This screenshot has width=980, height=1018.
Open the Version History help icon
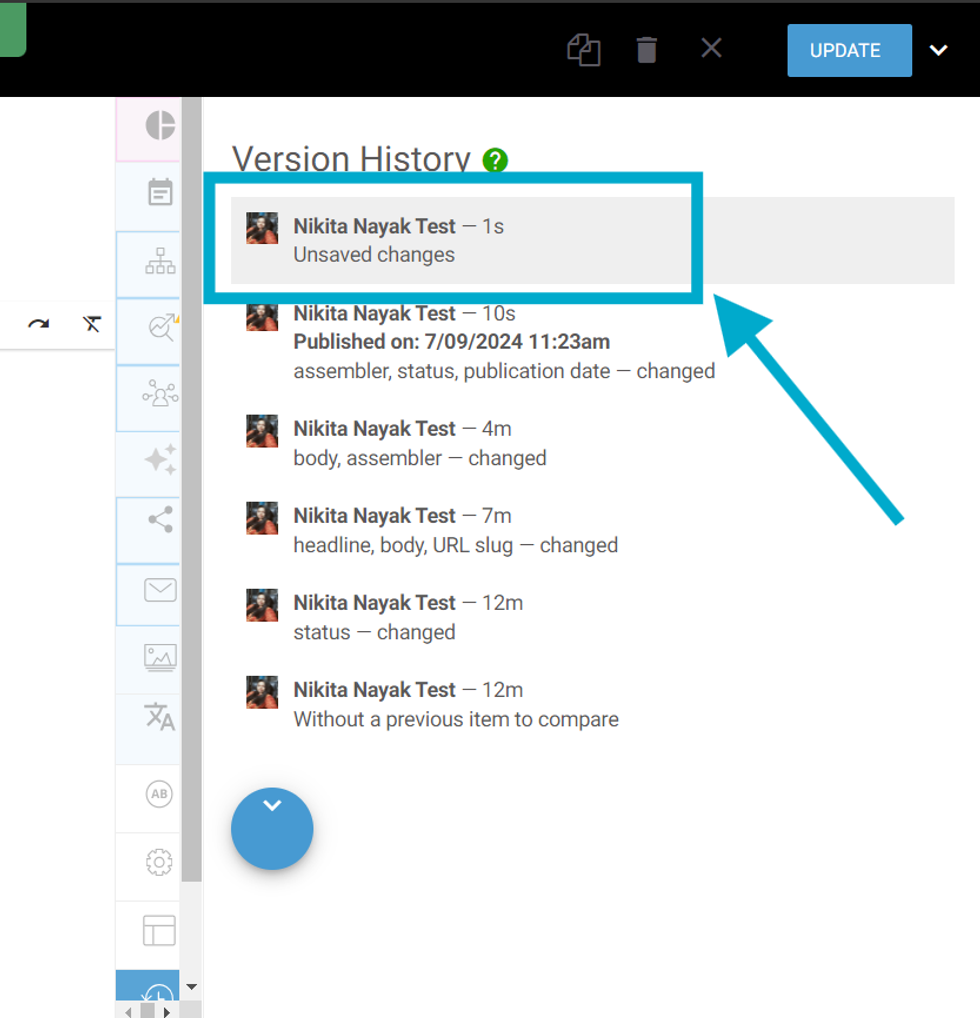click(495, 160)
